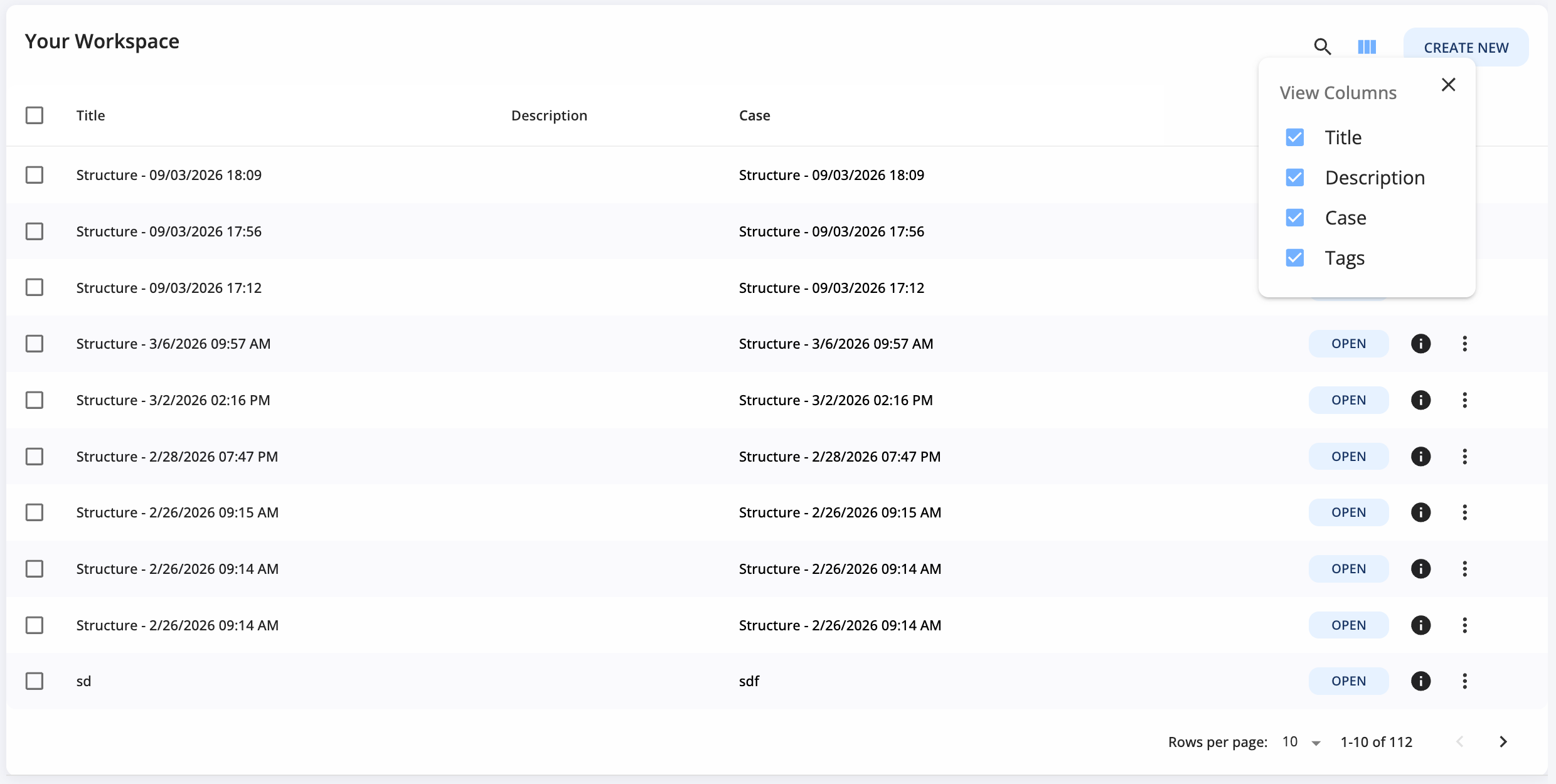Screen dimensions: 1556x784
Task: Sort by the Title column header
Action: 91,115
